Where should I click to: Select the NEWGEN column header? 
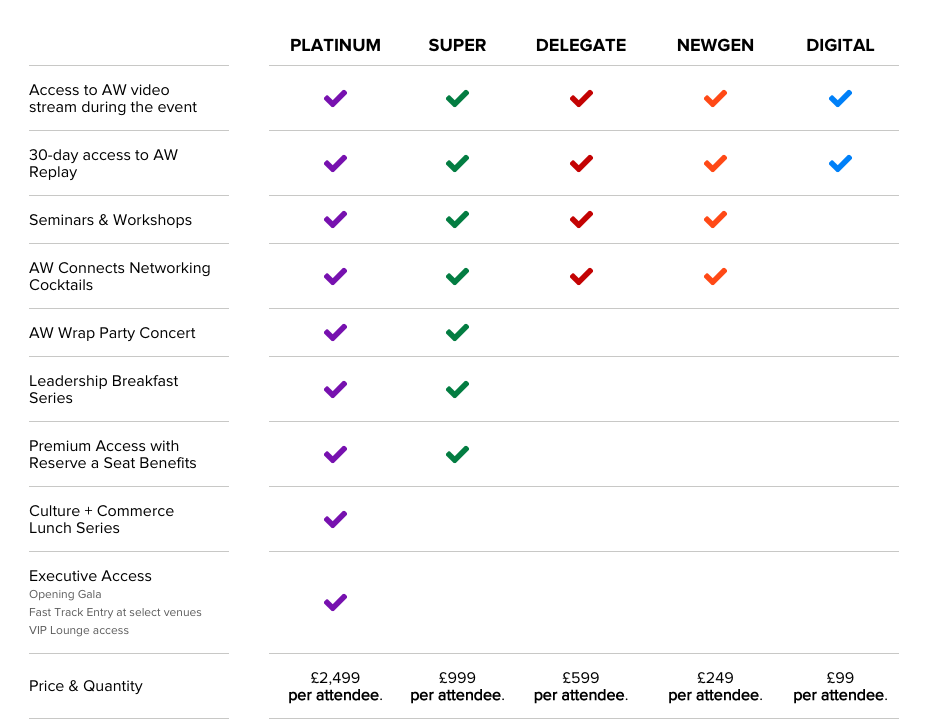[x=715, y=45]
